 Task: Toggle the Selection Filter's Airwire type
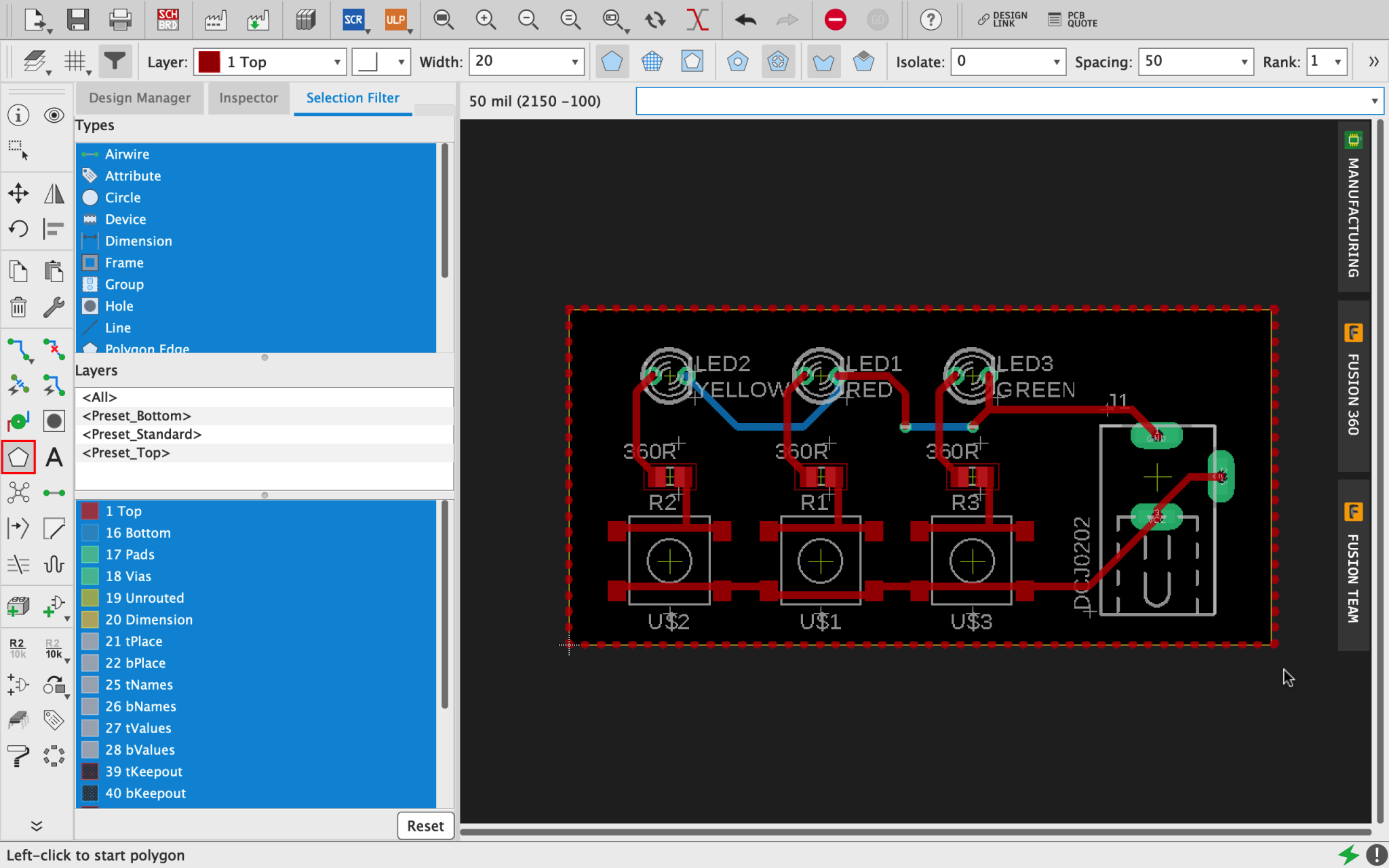pos(128,154)
